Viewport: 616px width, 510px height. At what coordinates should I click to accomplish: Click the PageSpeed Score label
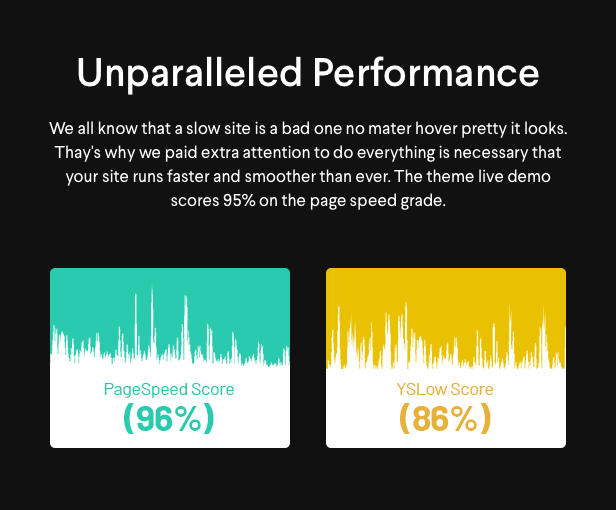[169, 389]
